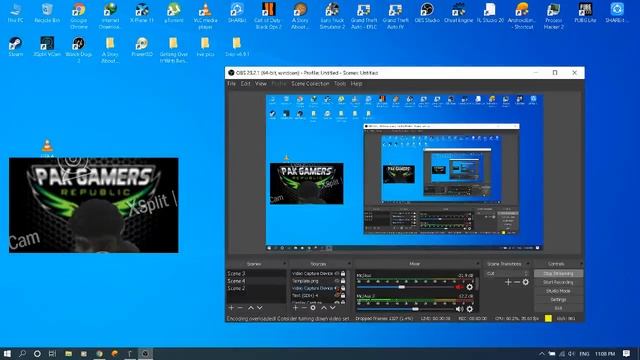The height and width of the screenshot is (360, 640).
Task: Open the Cheat Engine desktop shortcut
Action: click(458, 13)
